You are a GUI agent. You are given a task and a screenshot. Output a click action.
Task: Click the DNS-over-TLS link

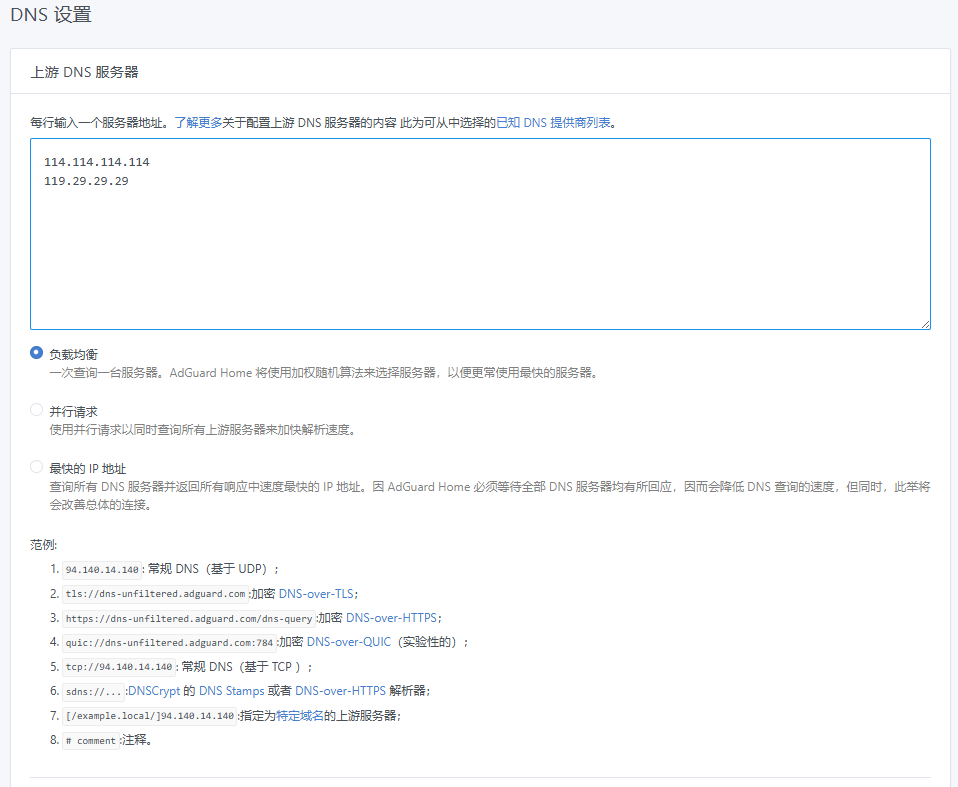click(x=317, y=593)
